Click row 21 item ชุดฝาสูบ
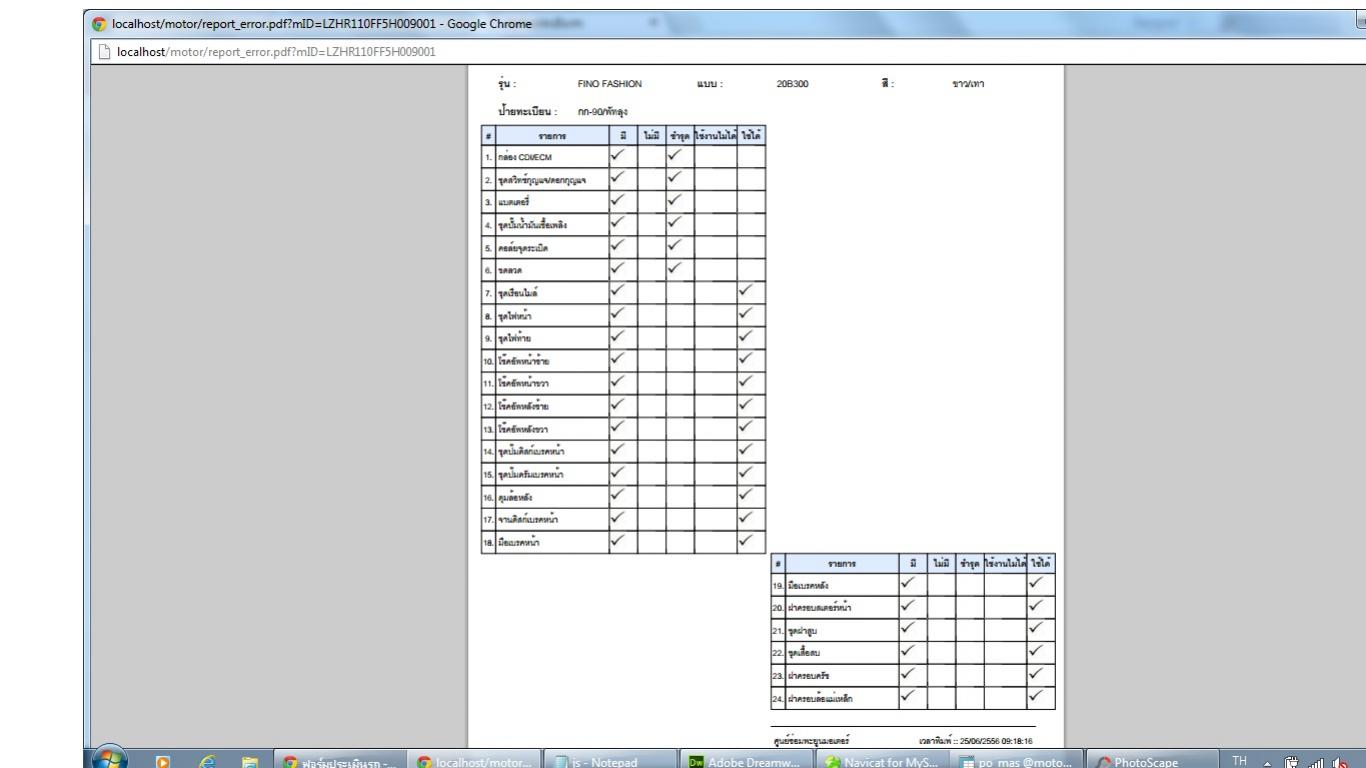This screenshot has height=768, width=1366. [803, 631]
